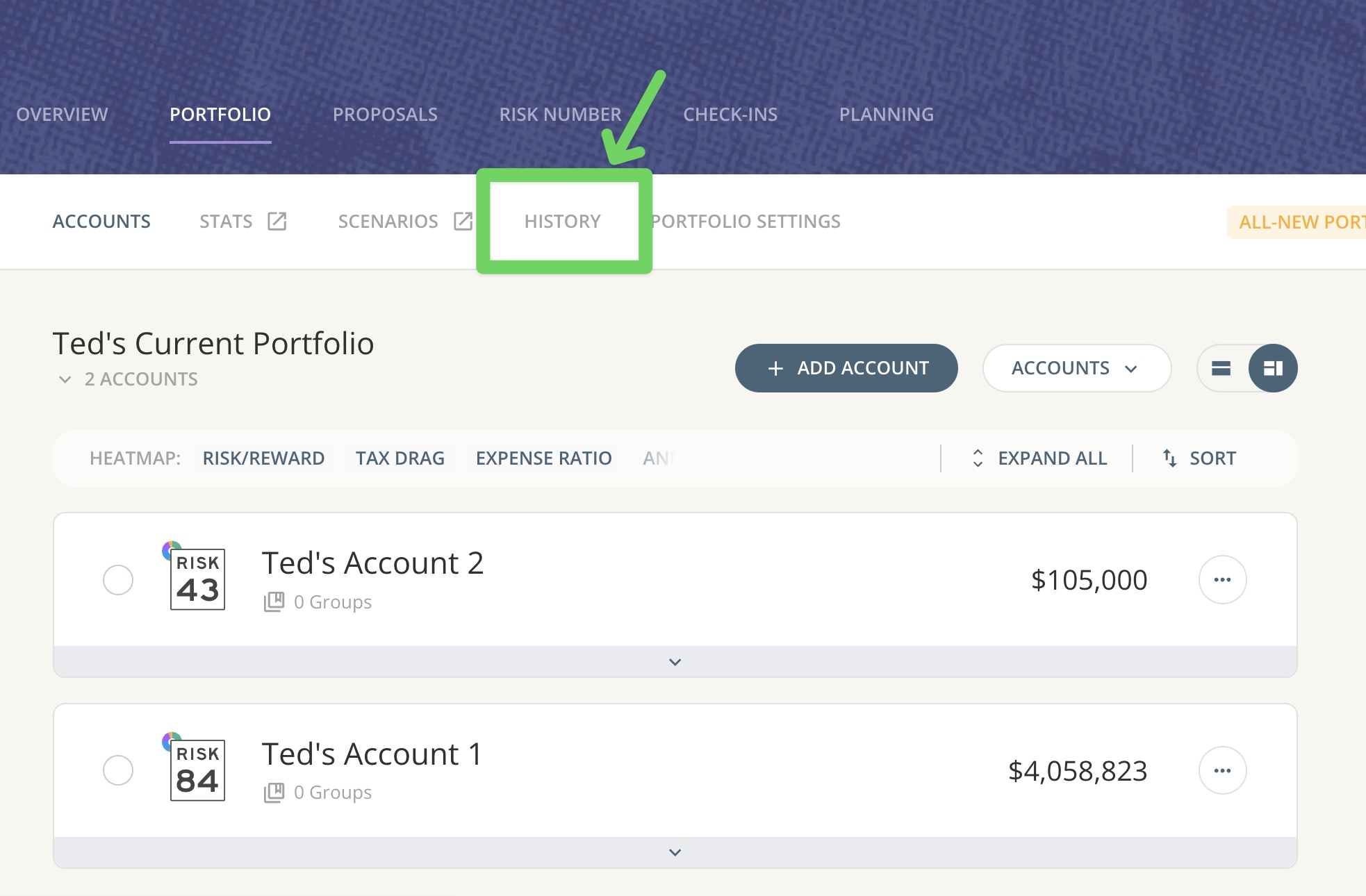The image size is (1366, 896).
Task: Open the Accounts view dropdown
Action: tap(1076, 368)
